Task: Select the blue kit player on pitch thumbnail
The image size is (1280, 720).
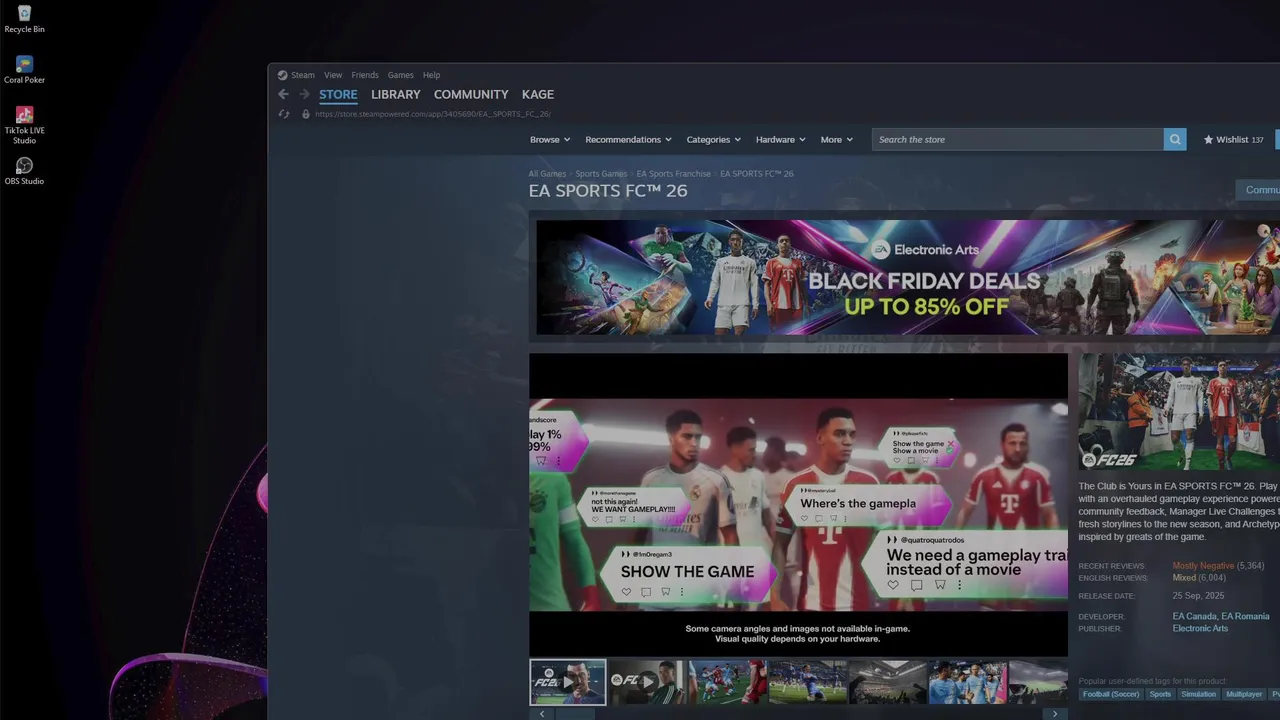Action: coord(807,682)
